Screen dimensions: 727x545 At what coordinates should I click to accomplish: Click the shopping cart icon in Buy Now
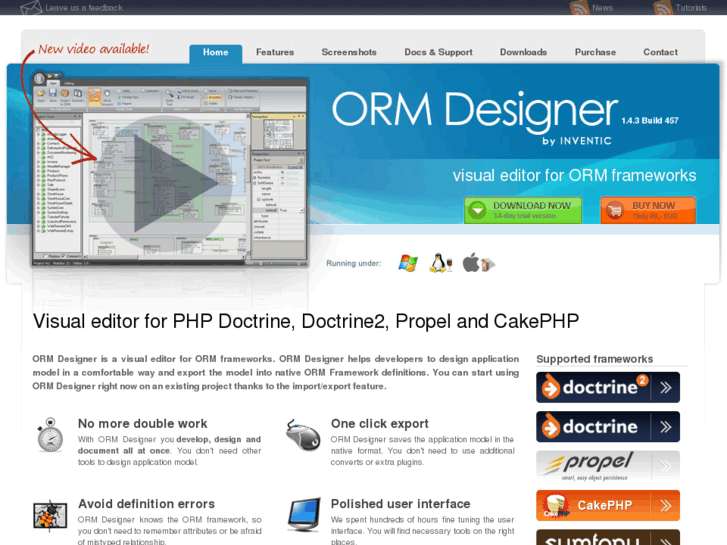tap(615, 211)
